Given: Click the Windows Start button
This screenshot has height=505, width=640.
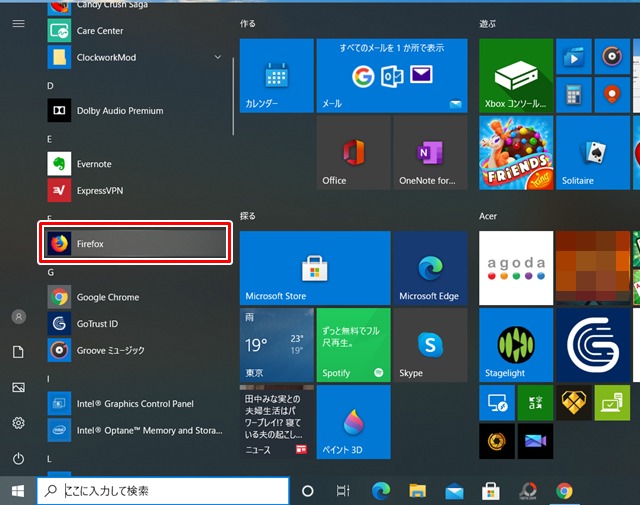Looking at the screenshot, I should tap(18, 491).
